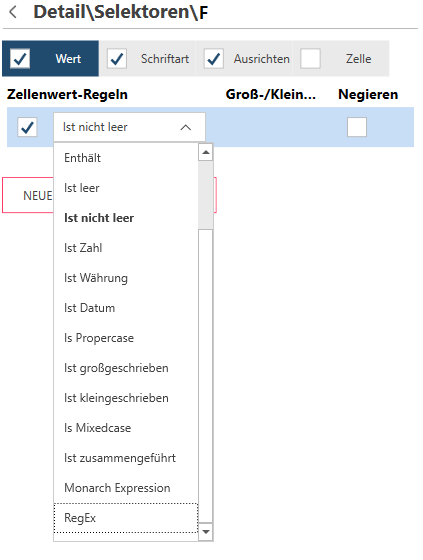Image resolution: width=423 pixels, height=560 pixels.
Task: Click the 'Negieren' column header
Action: [368, 95]
